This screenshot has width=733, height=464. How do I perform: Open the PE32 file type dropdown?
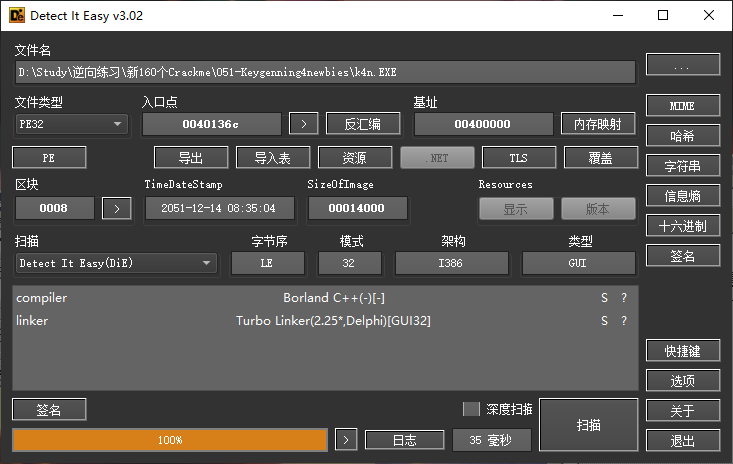[x=70, y=124]
